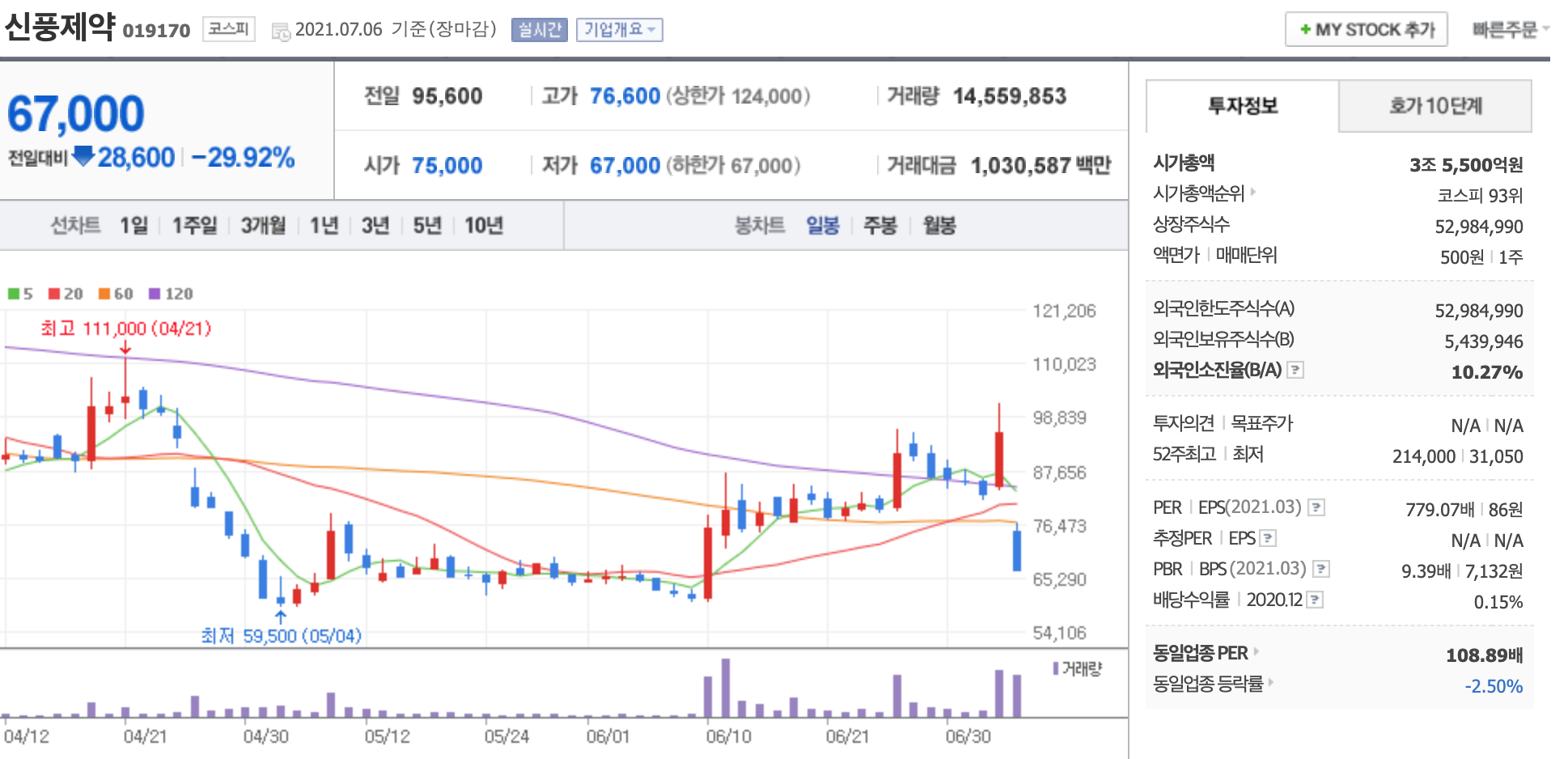
Task: Open the help icon beside PER EPS(2021.03)
Action: pyautogui.click(x=1316, y=507)
